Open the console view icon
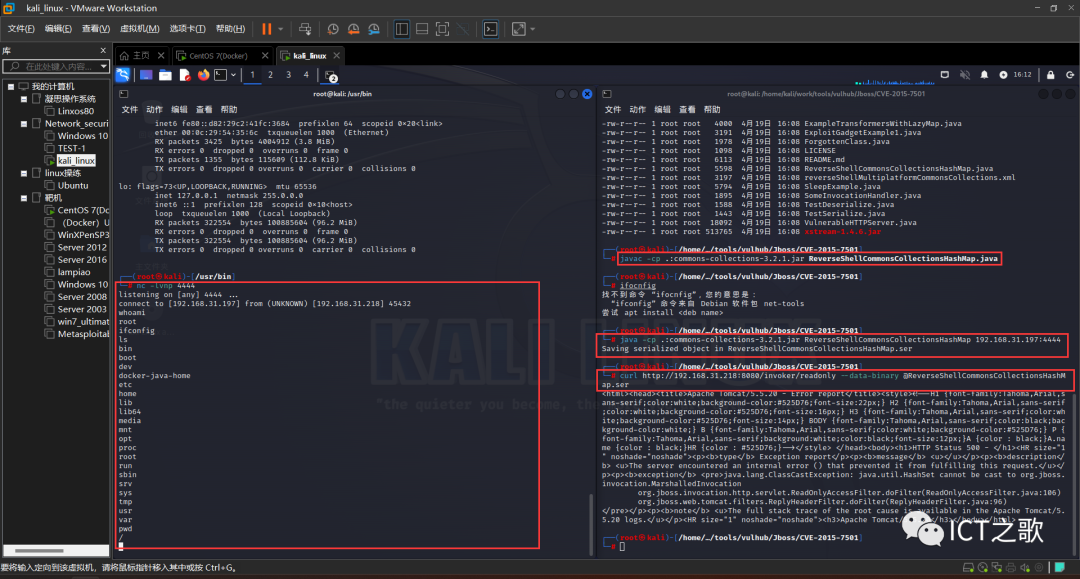This screenshot has width=1080, height=579. click(x=490, y=29)
